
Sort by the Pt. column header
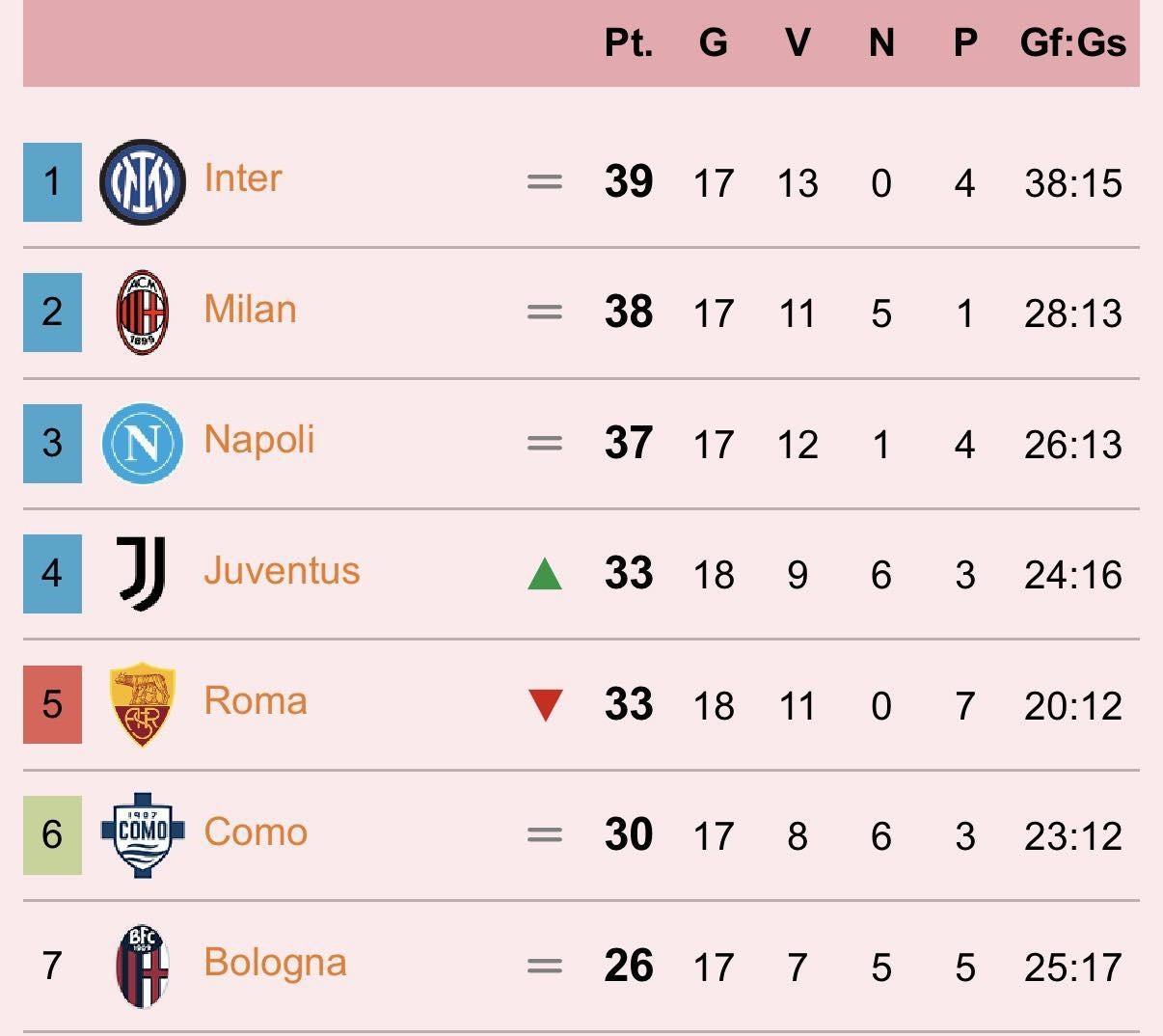pos(628,43)
